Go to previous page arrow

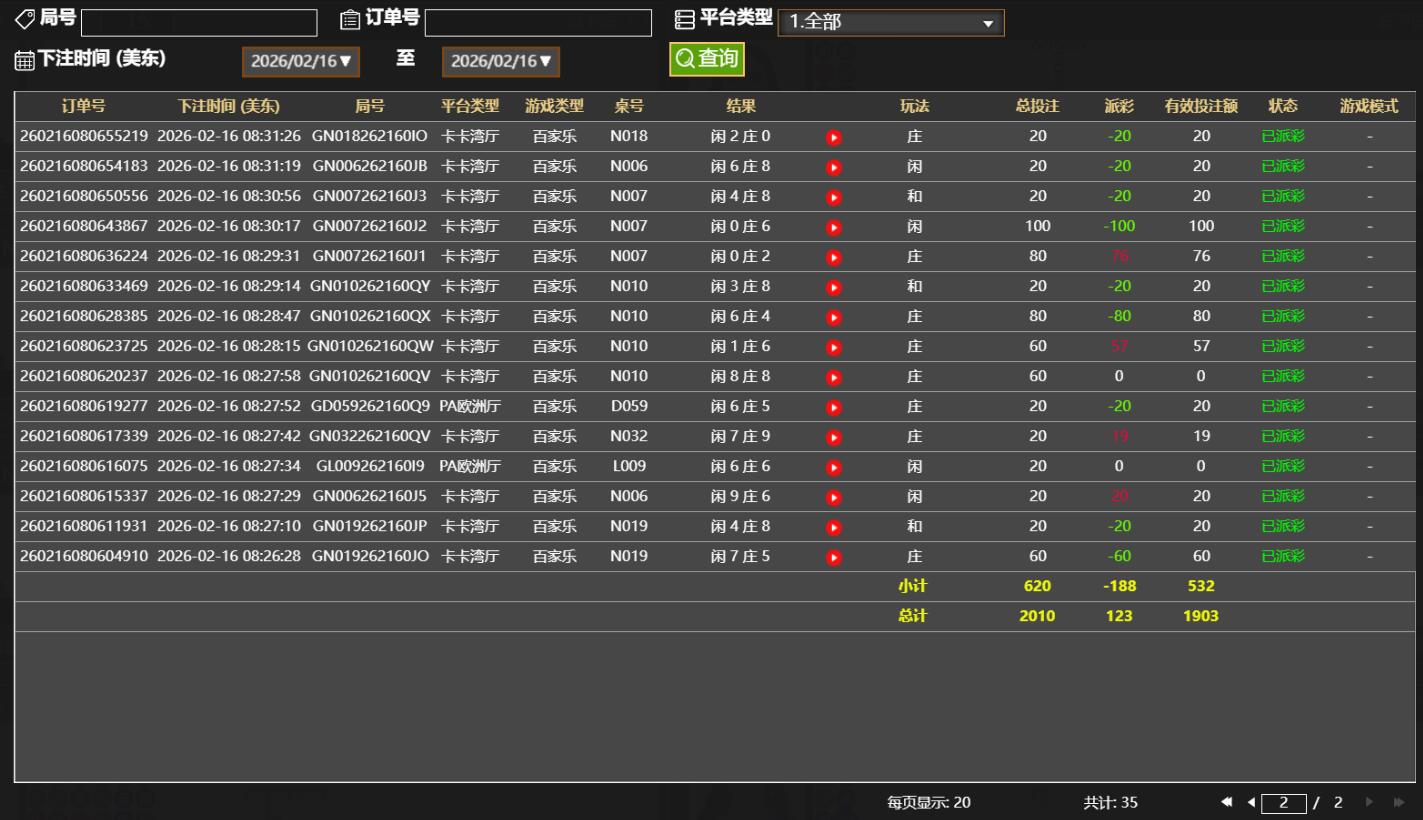1250,802
